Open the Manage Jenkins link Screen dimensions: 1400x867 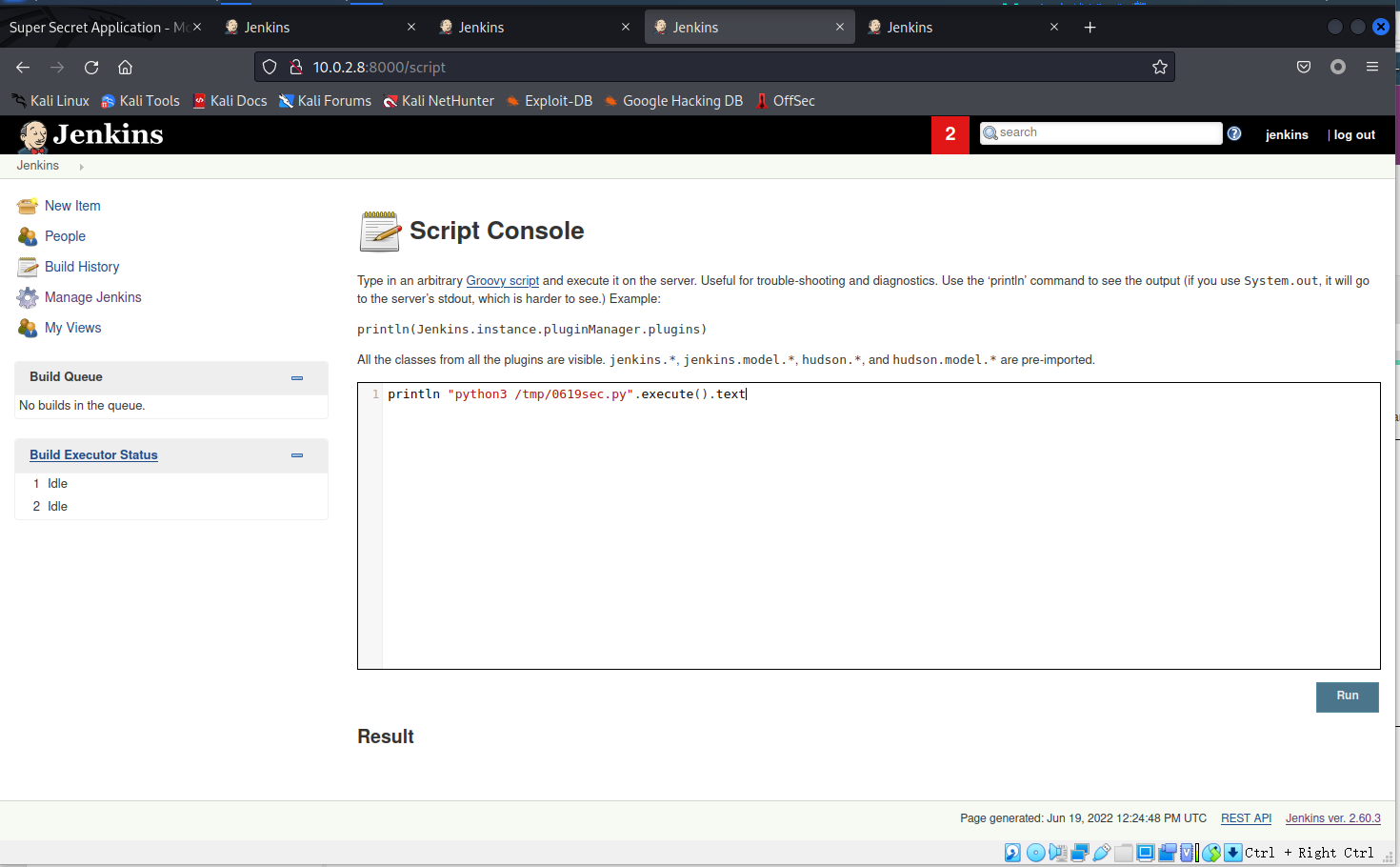[93, 297]
